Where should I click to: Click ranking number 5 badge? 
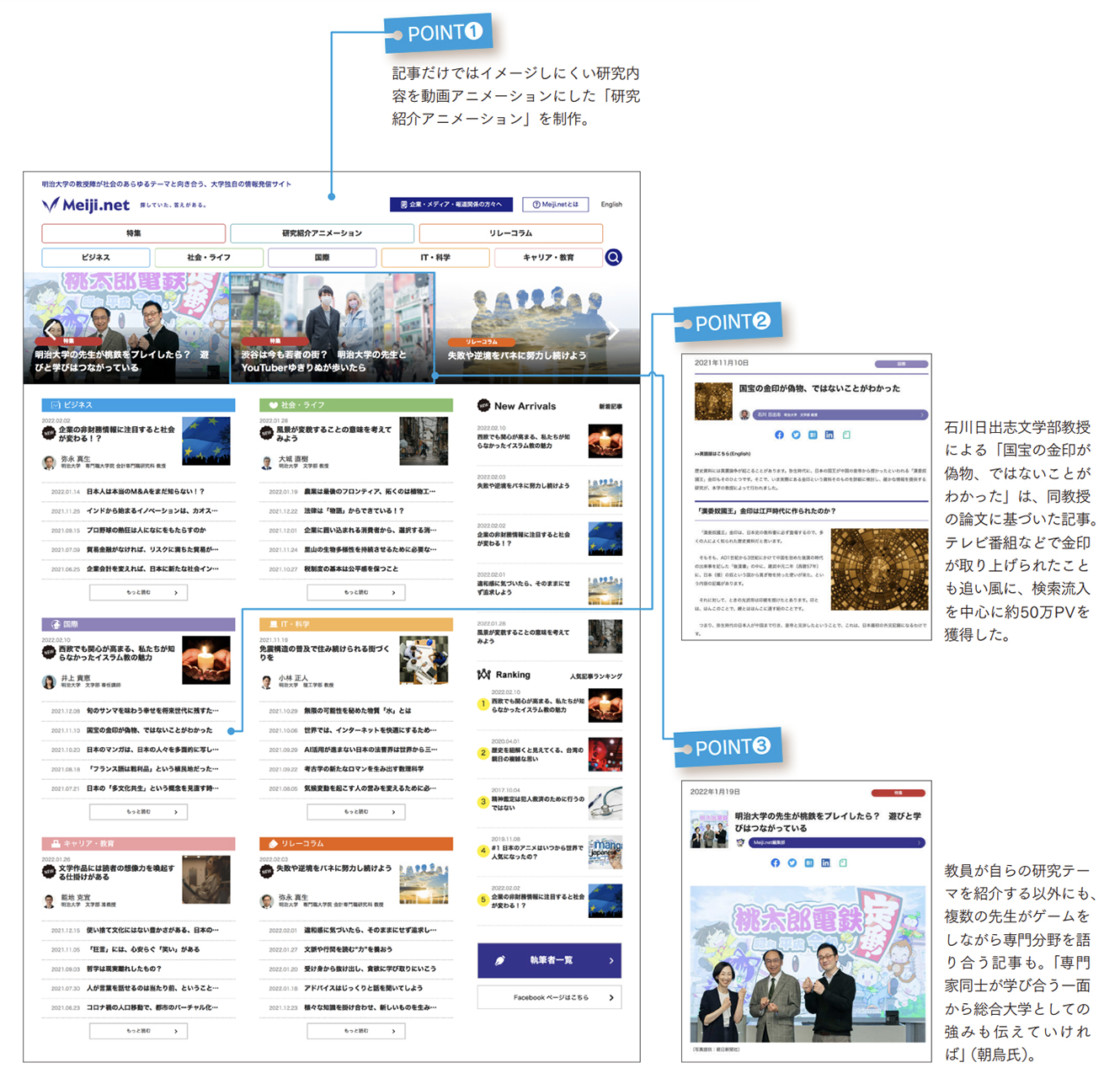tap(483, 900)
